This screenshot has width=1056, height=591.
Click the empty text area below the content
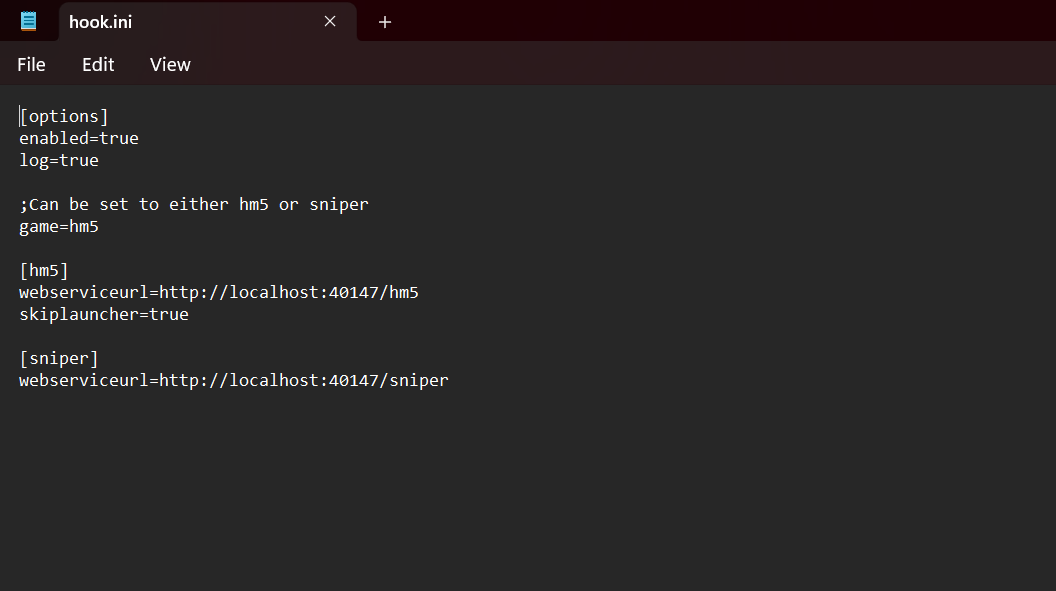pyautogui.click(x=528, y=491)
